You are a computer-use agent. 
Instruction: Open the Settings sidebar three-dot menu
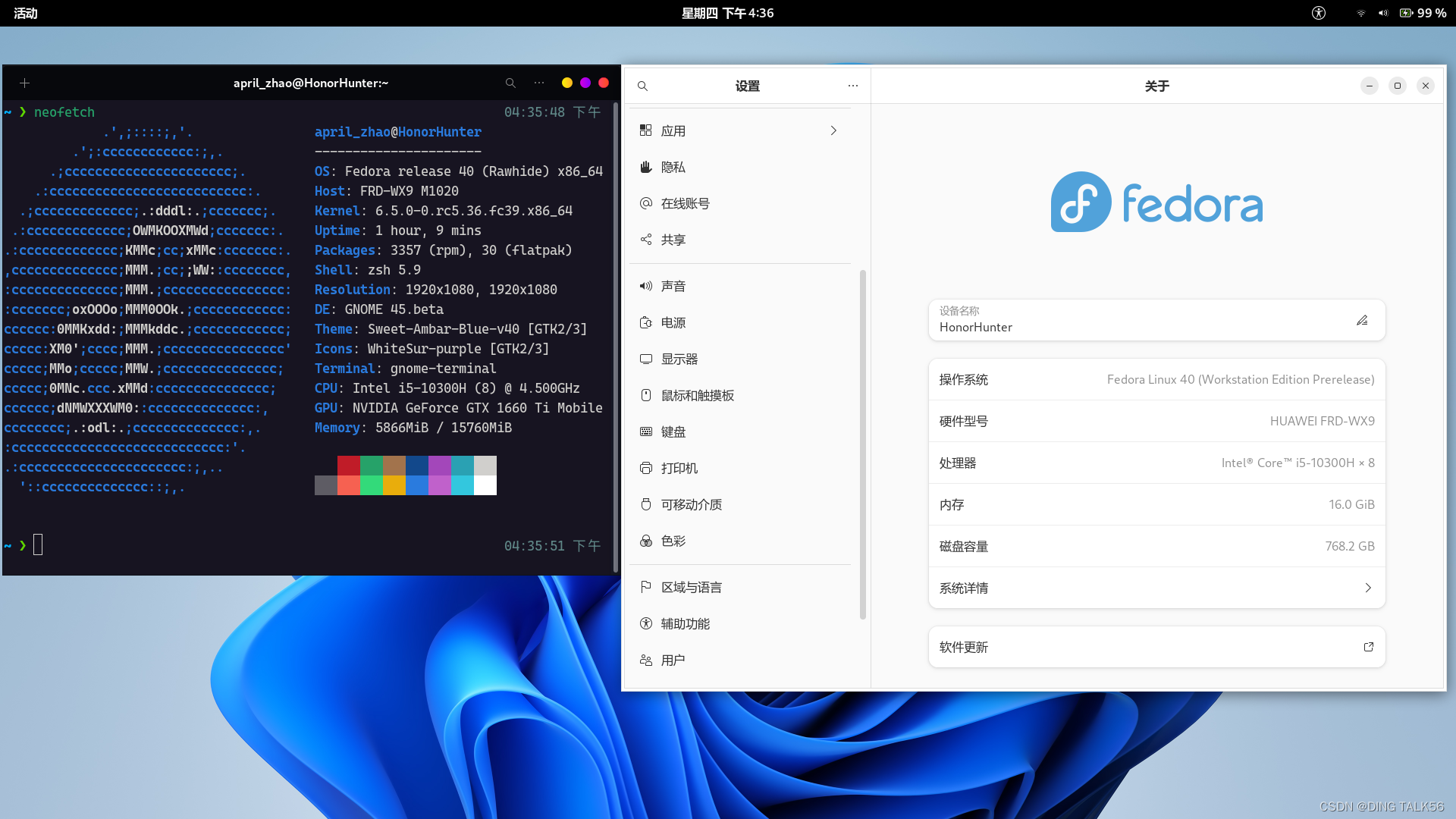[853, 86]
